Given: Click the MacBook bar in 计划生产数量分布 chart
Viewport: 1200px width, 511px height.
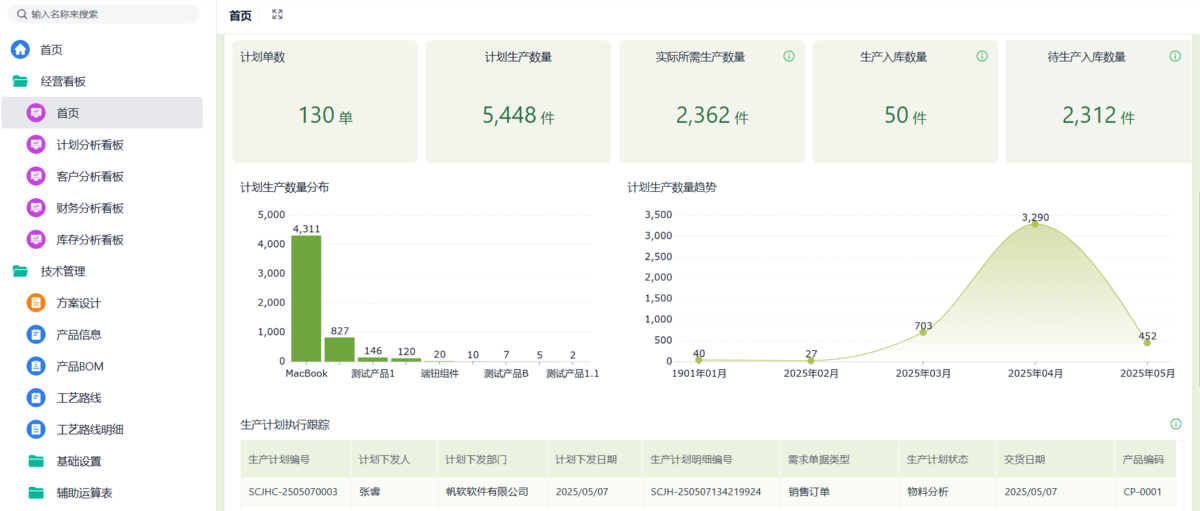Looking at the screenshot, I should click(x=306, y=298).
